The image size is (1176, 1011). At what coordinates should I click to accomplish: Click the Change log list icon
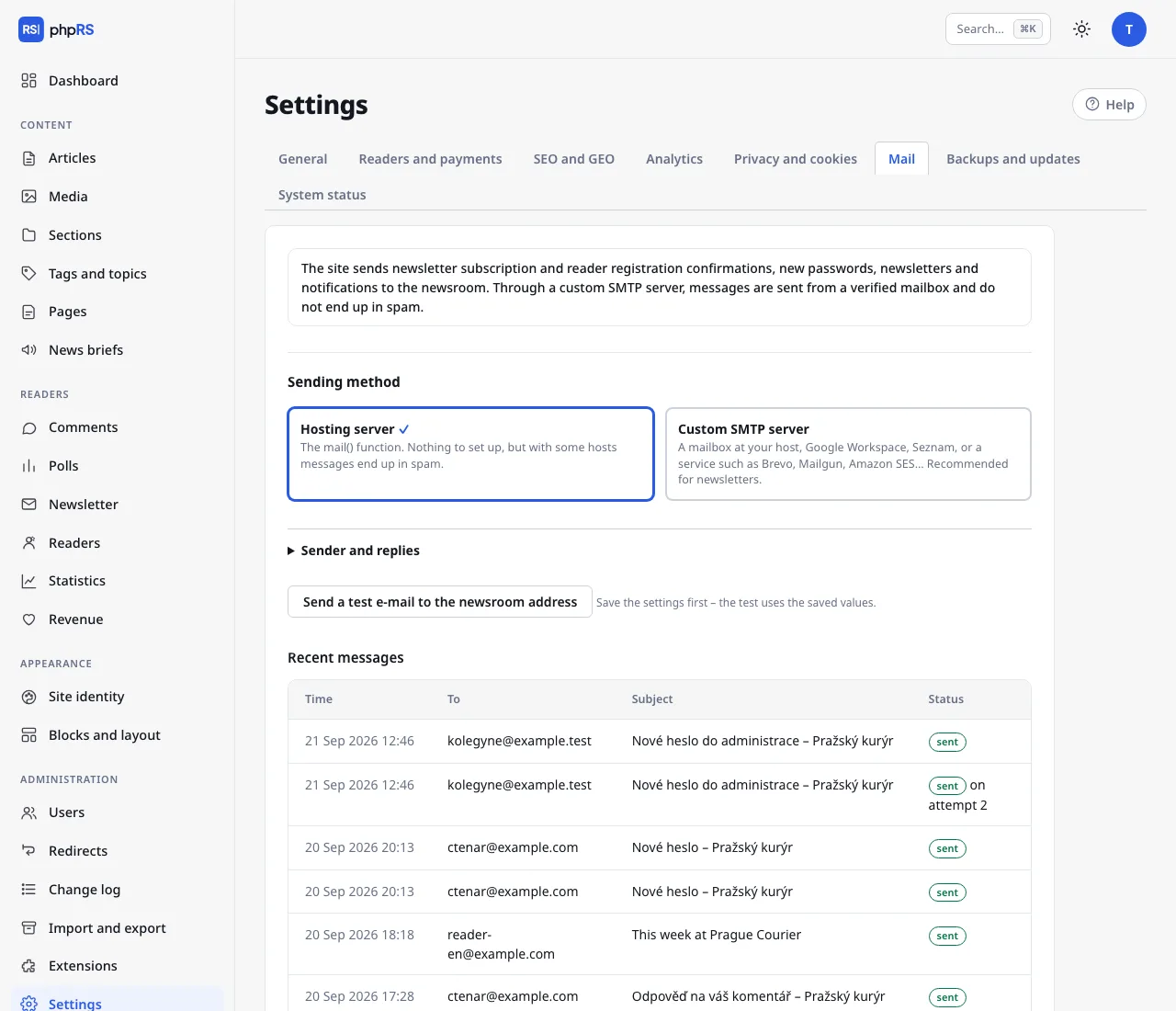pyautogui.click(x=29, y=890)
